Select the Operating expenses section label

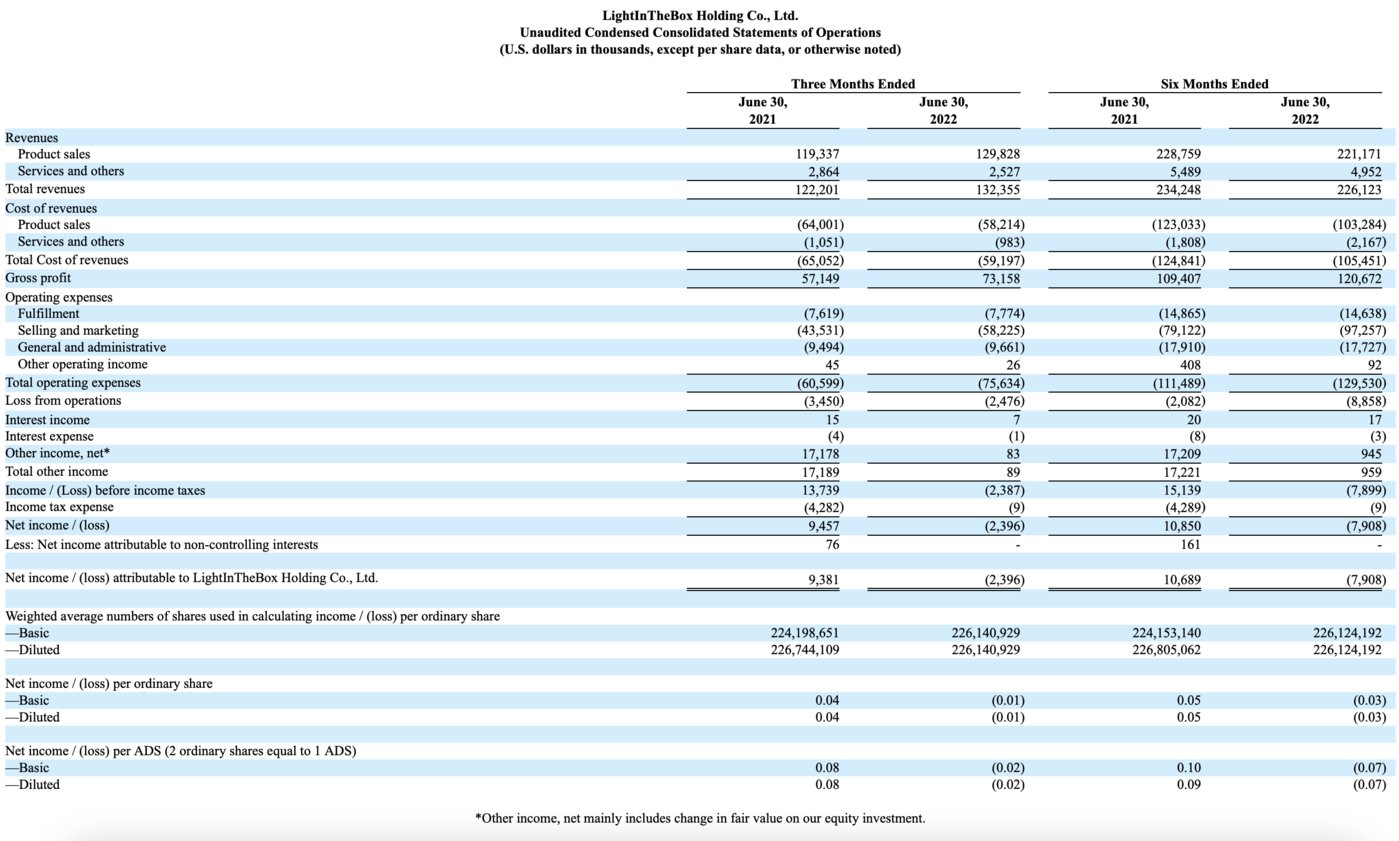[59, 298]
